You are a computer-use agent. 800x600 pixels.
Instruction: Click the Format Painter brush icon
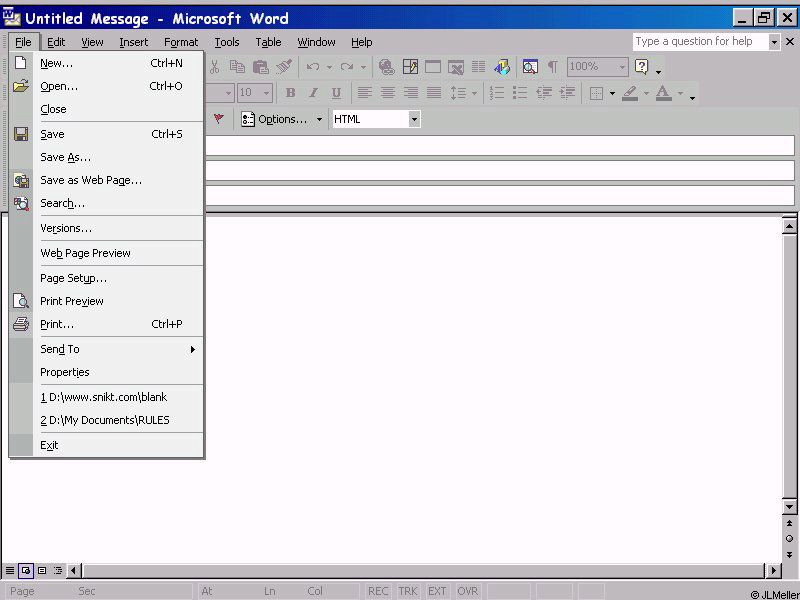(x=284, y=67)
